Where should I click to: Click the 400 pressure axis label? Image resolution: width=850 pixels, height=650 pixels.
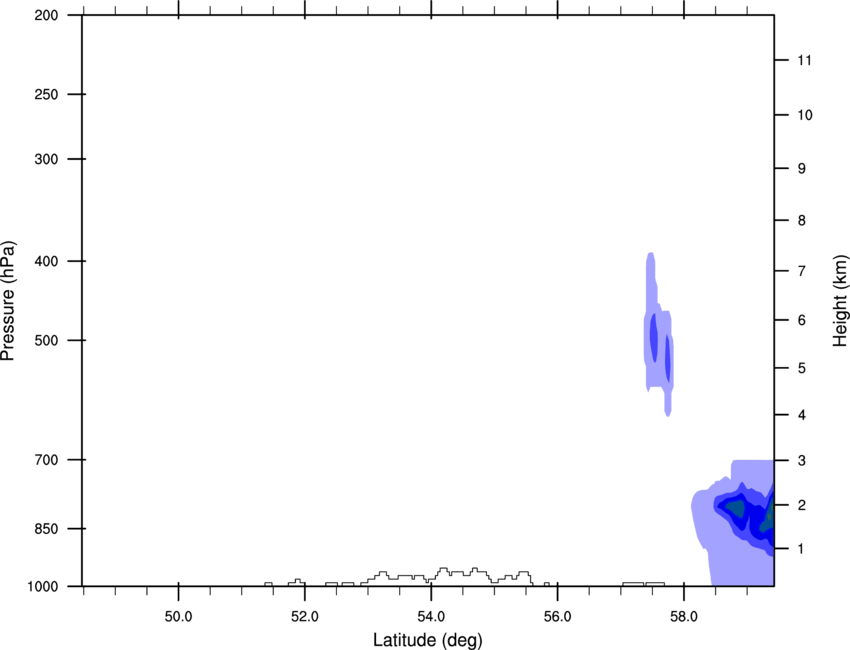click(46, 261)
